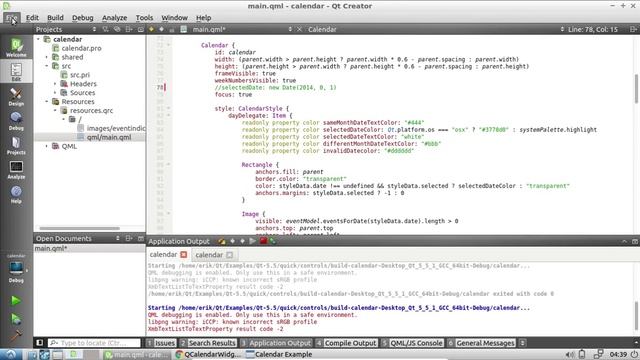Re-run the application from Output toolbar
Image resolution: width=640 pixels, height=360 pixels.
click(x=253, y=241)
